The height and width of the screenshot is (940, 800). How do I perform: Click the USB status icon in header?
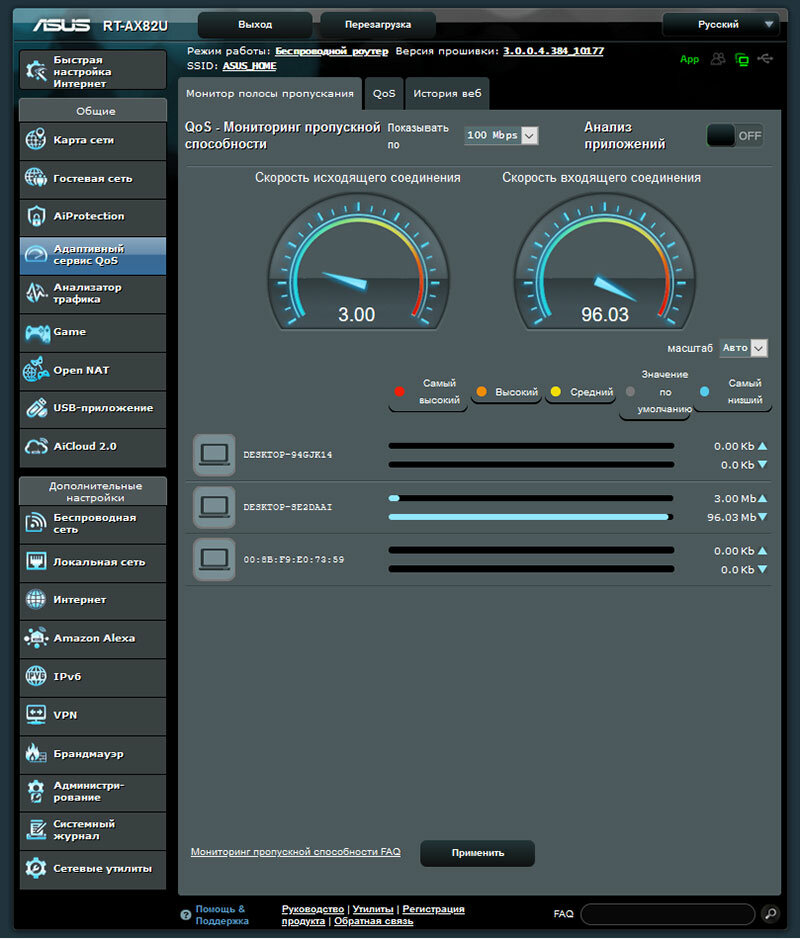point(765,59)
